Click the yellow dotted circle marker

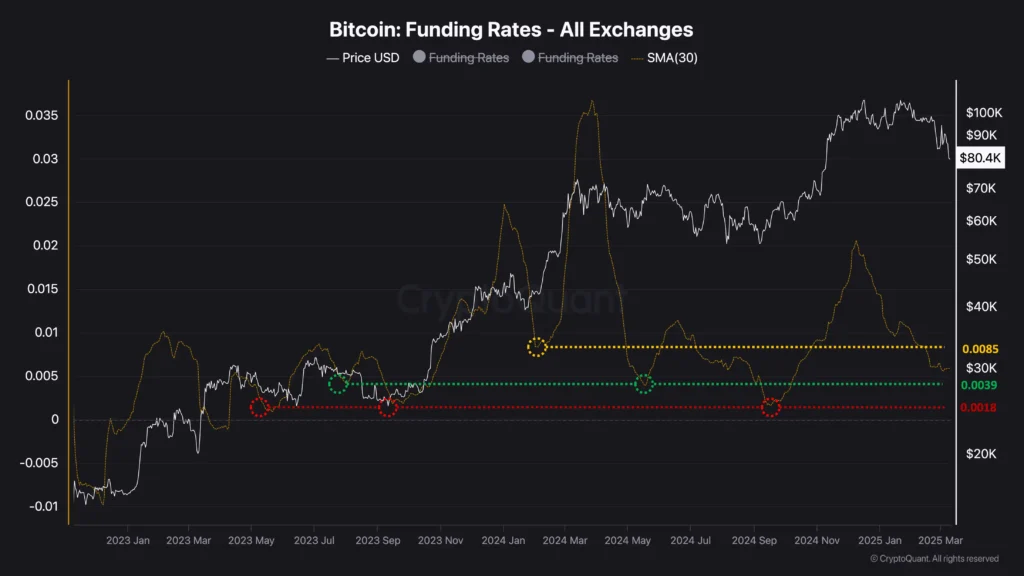[537, 347]
